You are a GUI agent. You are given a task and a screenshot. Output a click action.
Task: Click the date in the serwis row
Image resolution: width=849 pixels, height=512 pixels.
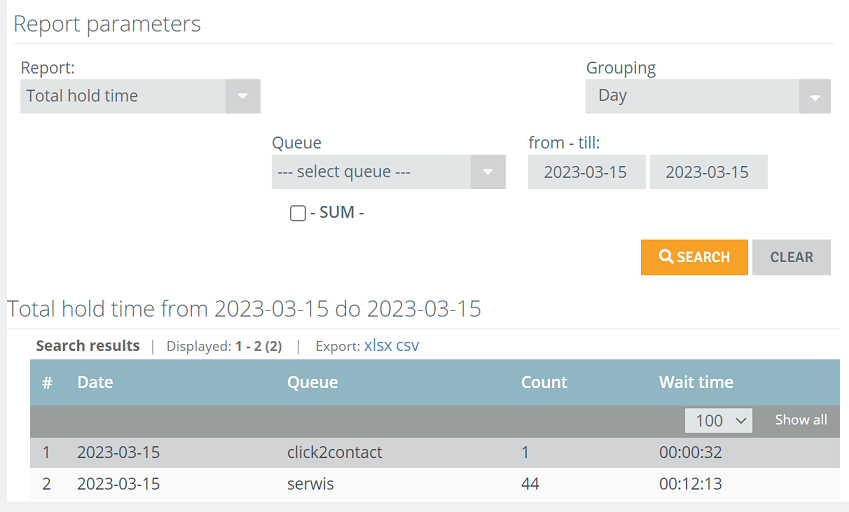point(119,483)
